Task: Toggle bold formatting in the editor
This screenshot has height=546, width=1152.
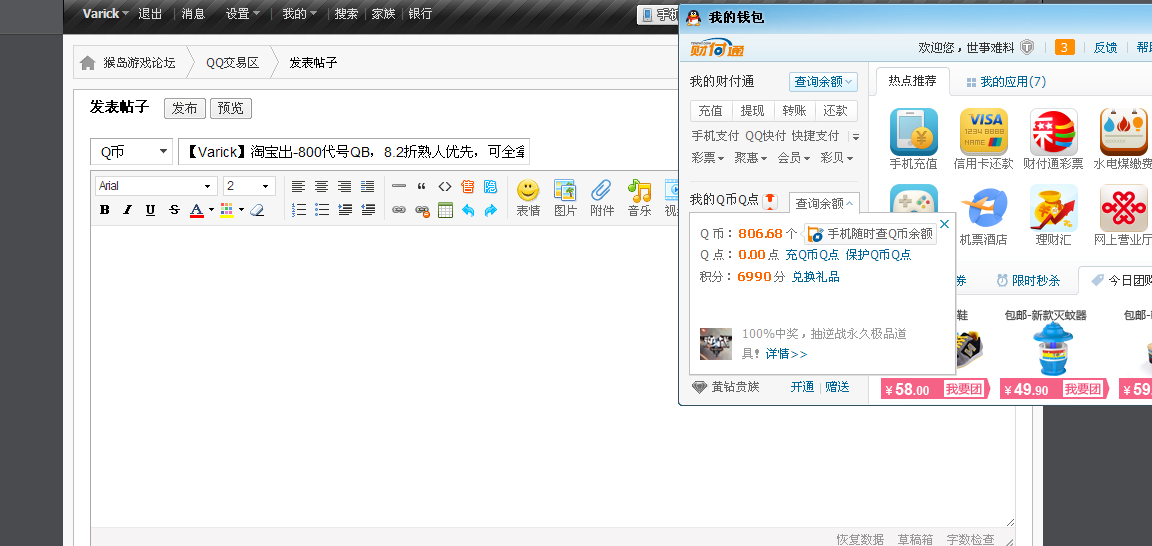Action: point(104,210)
